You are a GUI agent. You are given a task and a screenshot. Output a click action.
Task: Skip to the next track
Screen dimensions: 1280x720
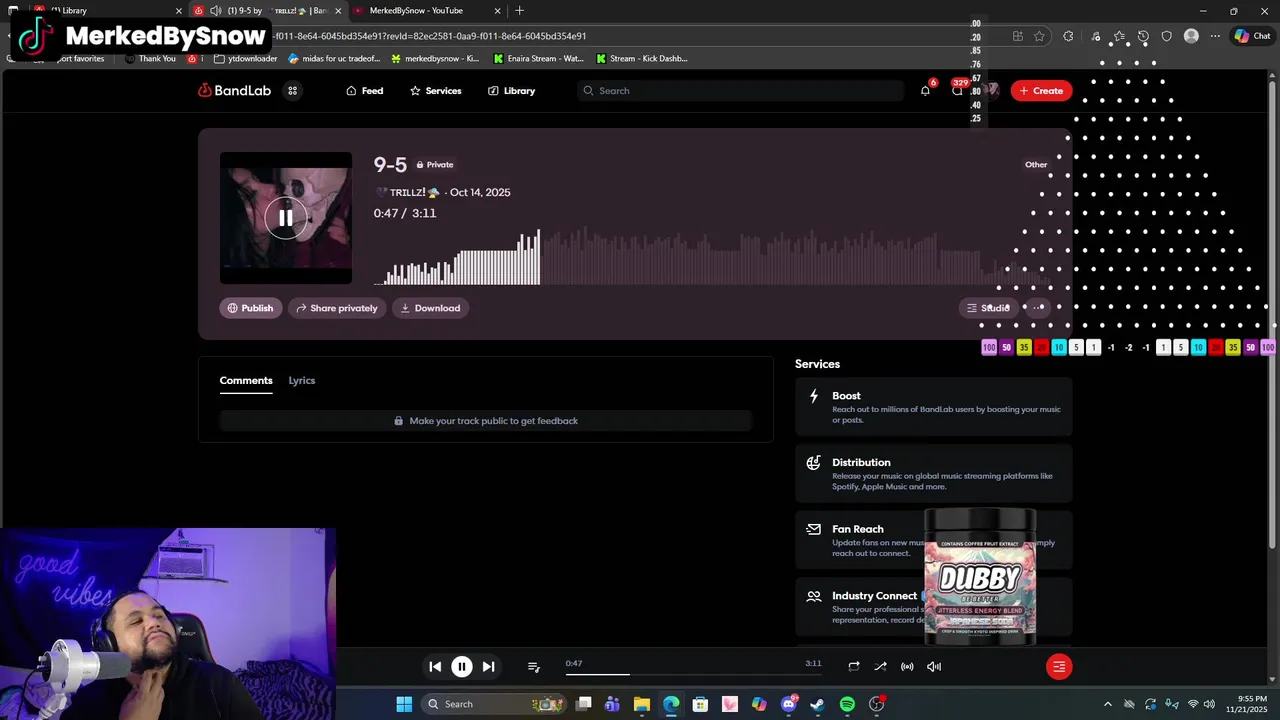tap(488, 666)
